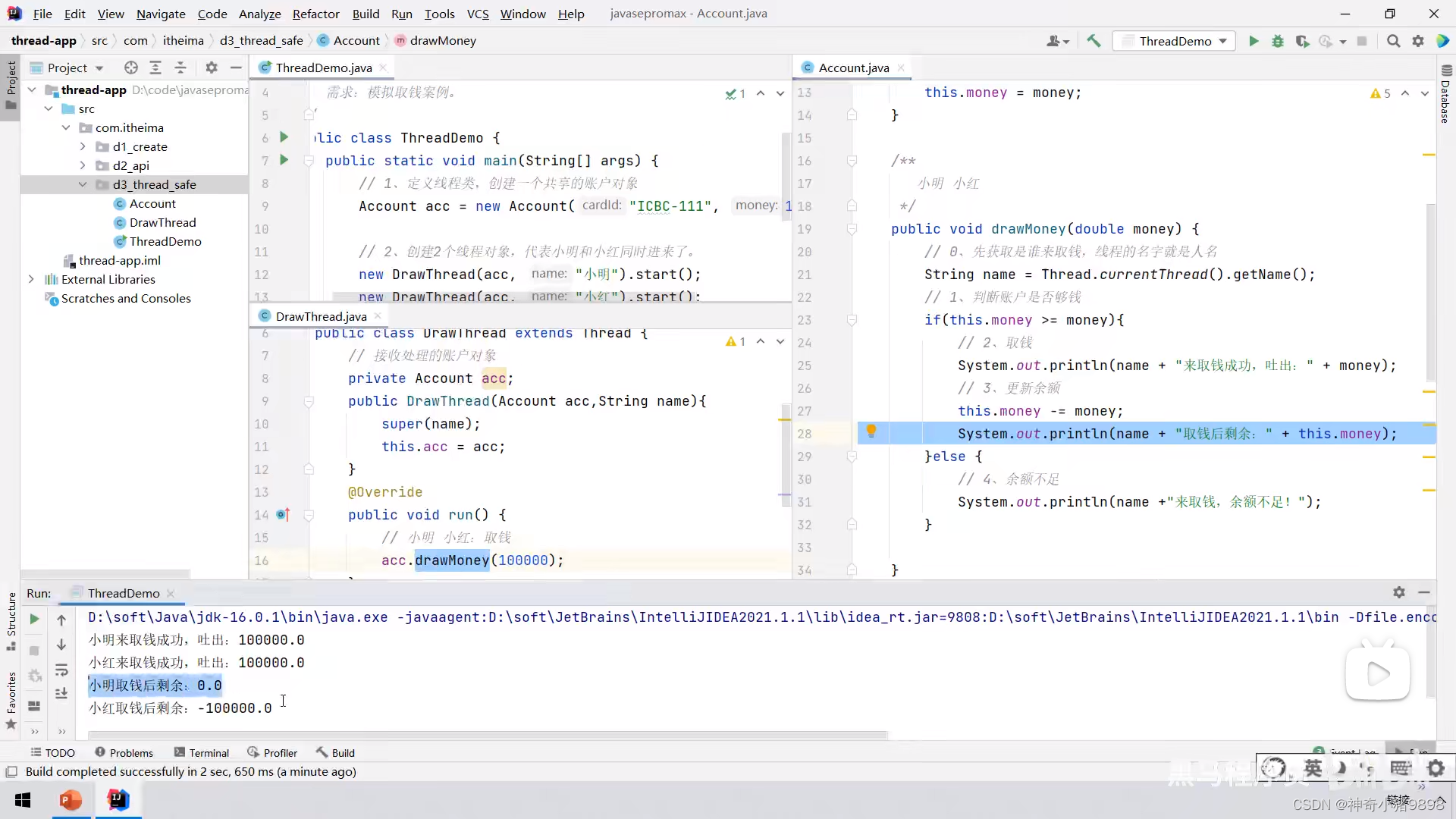
Task: Click the Debug bug icon in toolbar
Action: pyautogui.click(x=1278, y=41)
